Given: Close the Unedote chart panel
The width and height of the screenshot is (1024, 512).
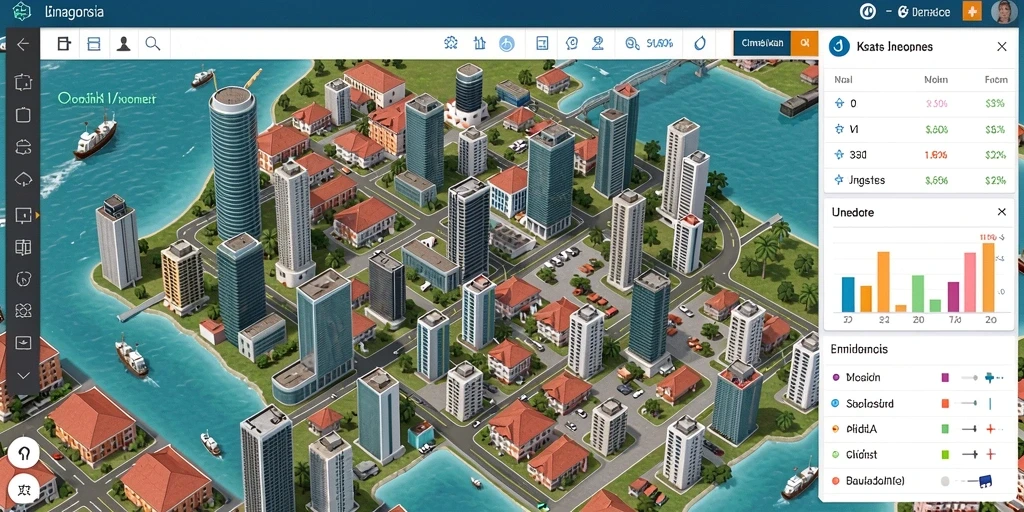Looking at the screenshot, I should click(x=1002, y=212).
